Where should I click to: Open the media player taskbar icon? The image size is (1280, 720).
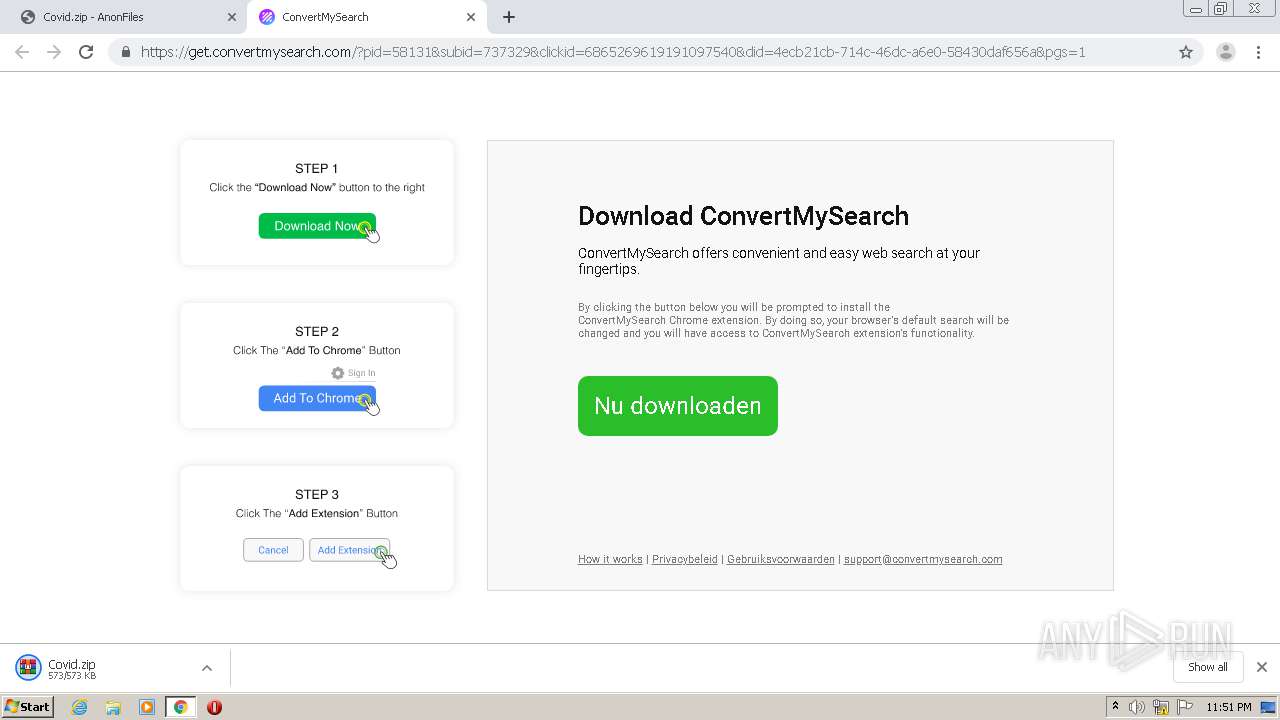147,707
